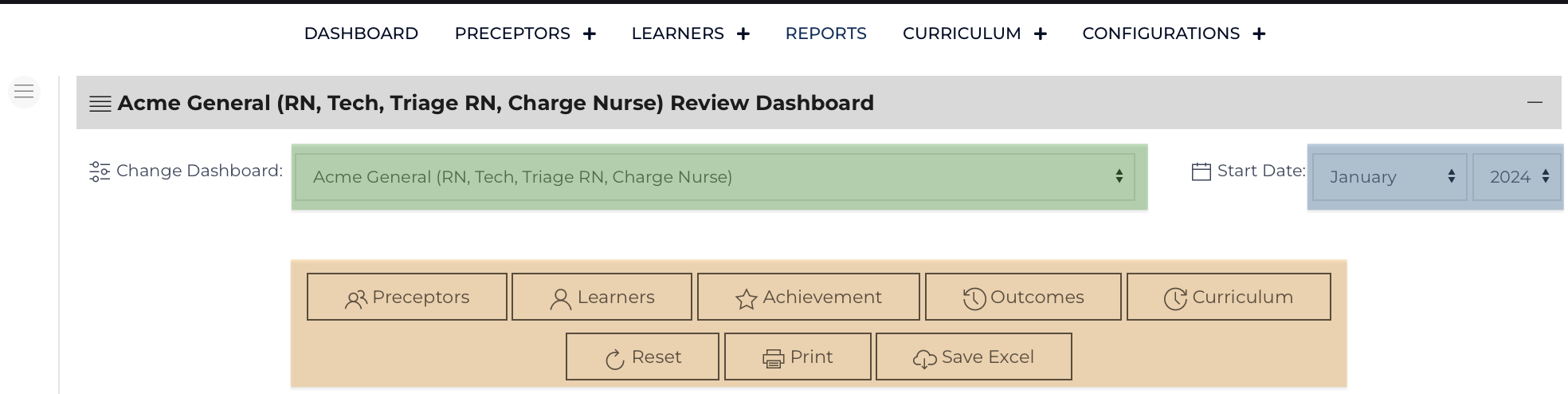The width and height of the screenshot is (1568, 394).
Task: Save dashboard as Excel
Action: pyautogui.click(x=974, y=357)
